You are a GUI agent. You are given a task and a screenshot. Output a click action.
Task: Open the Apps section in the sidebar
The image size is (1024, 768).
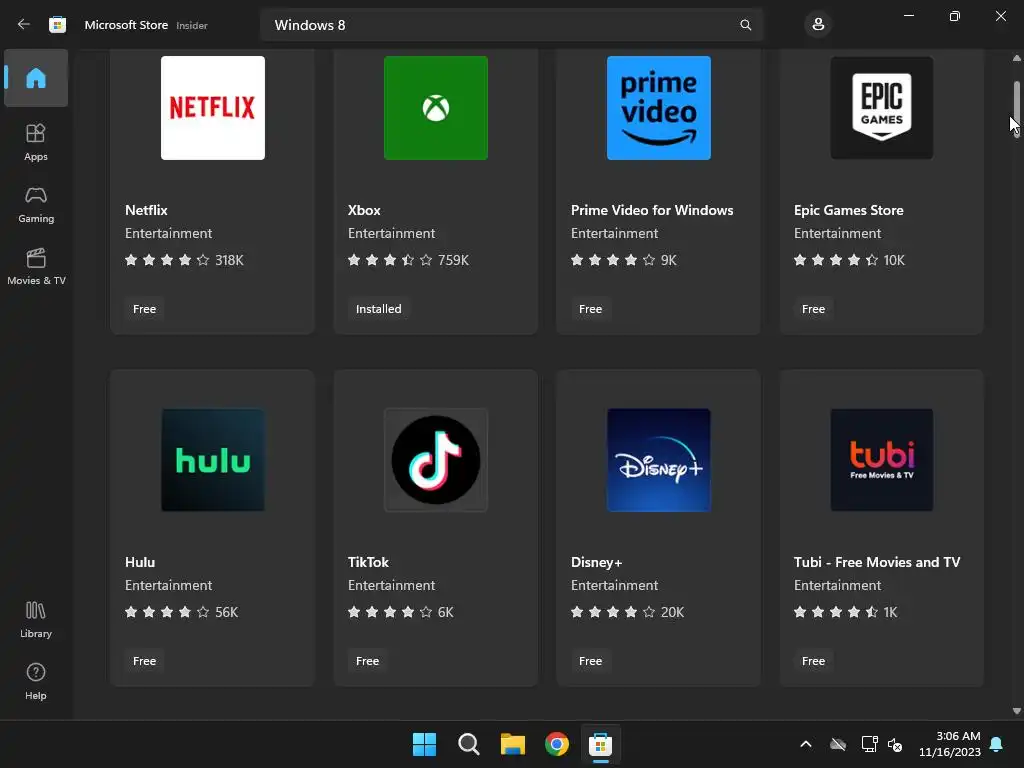(x=36, y=142)
